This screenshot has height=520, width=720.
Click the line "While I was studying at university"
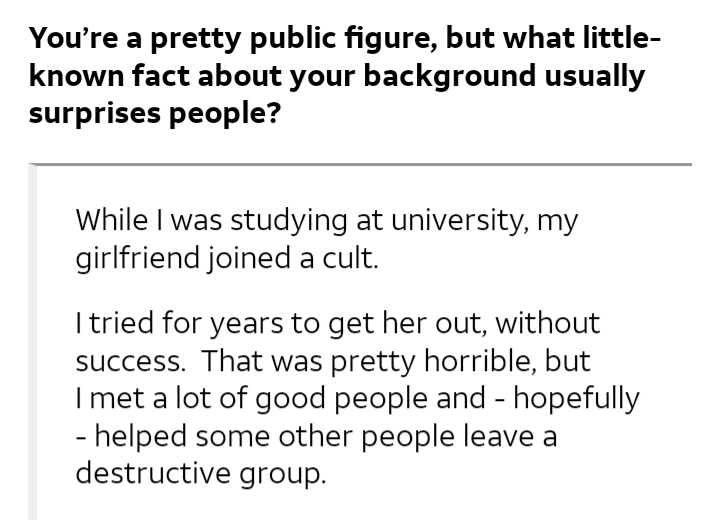[x=326, y=221]
